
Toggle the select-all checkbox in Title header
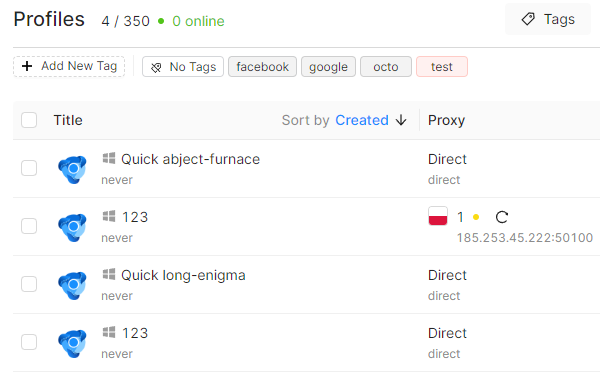click(29, 120)
